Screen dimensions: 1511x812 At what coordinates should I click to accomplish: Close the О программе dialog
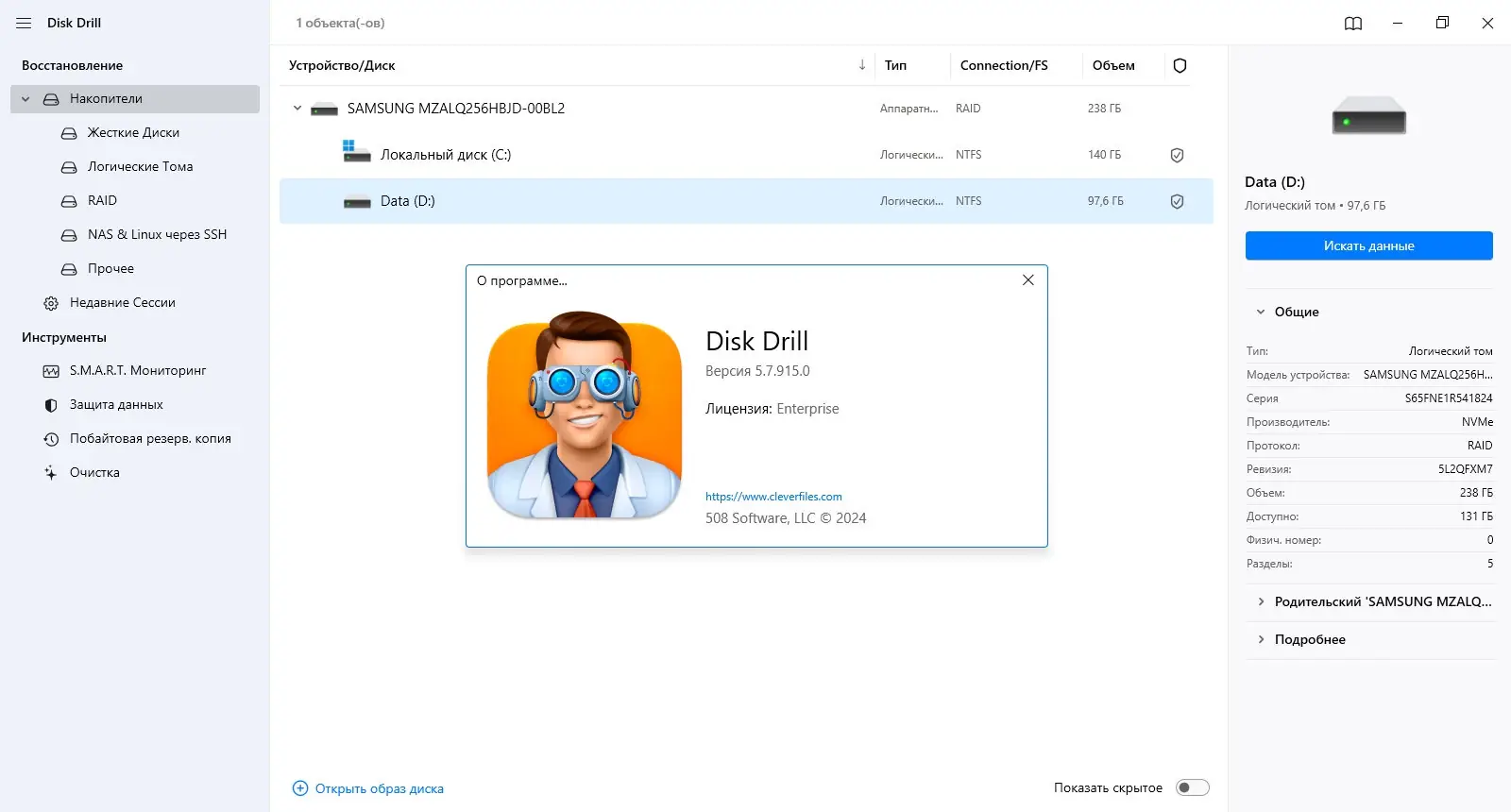[1028, 280]
